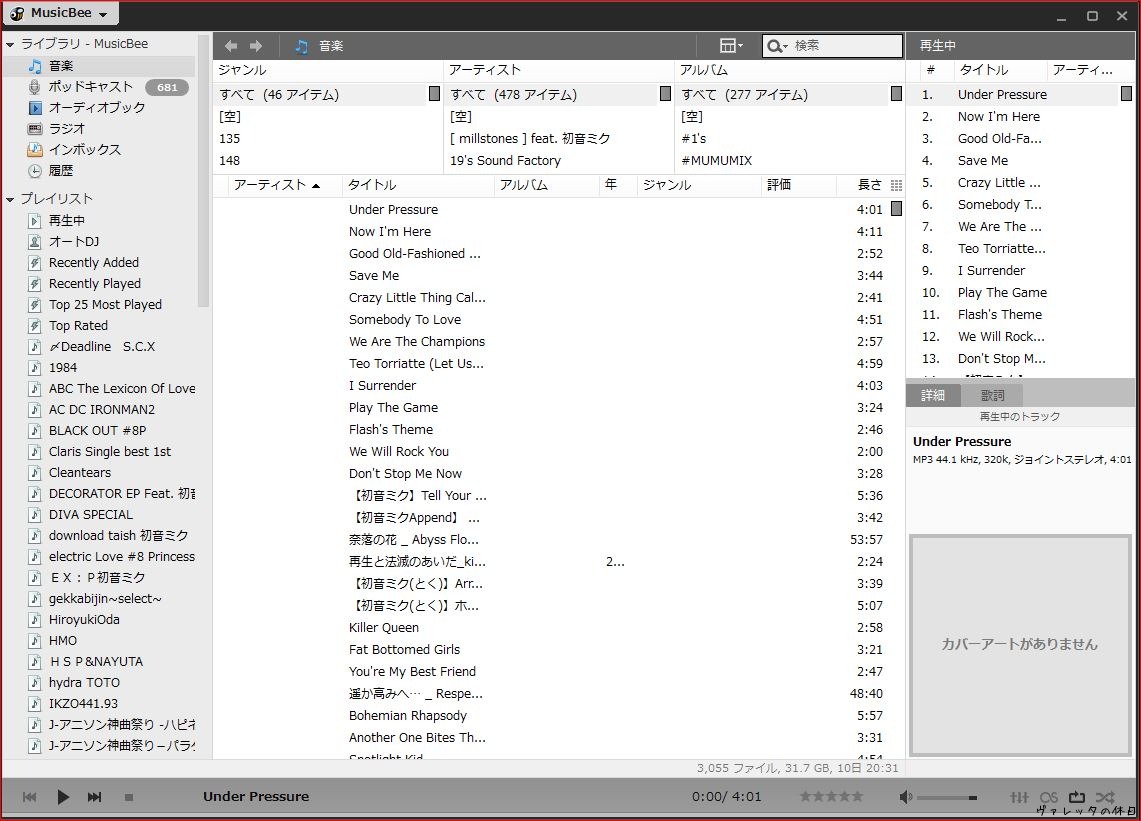Open the MusicBee main menu dropdown
Viewport: 1141px width, 821px height.
pyautogui.click(x=61, y=13)
